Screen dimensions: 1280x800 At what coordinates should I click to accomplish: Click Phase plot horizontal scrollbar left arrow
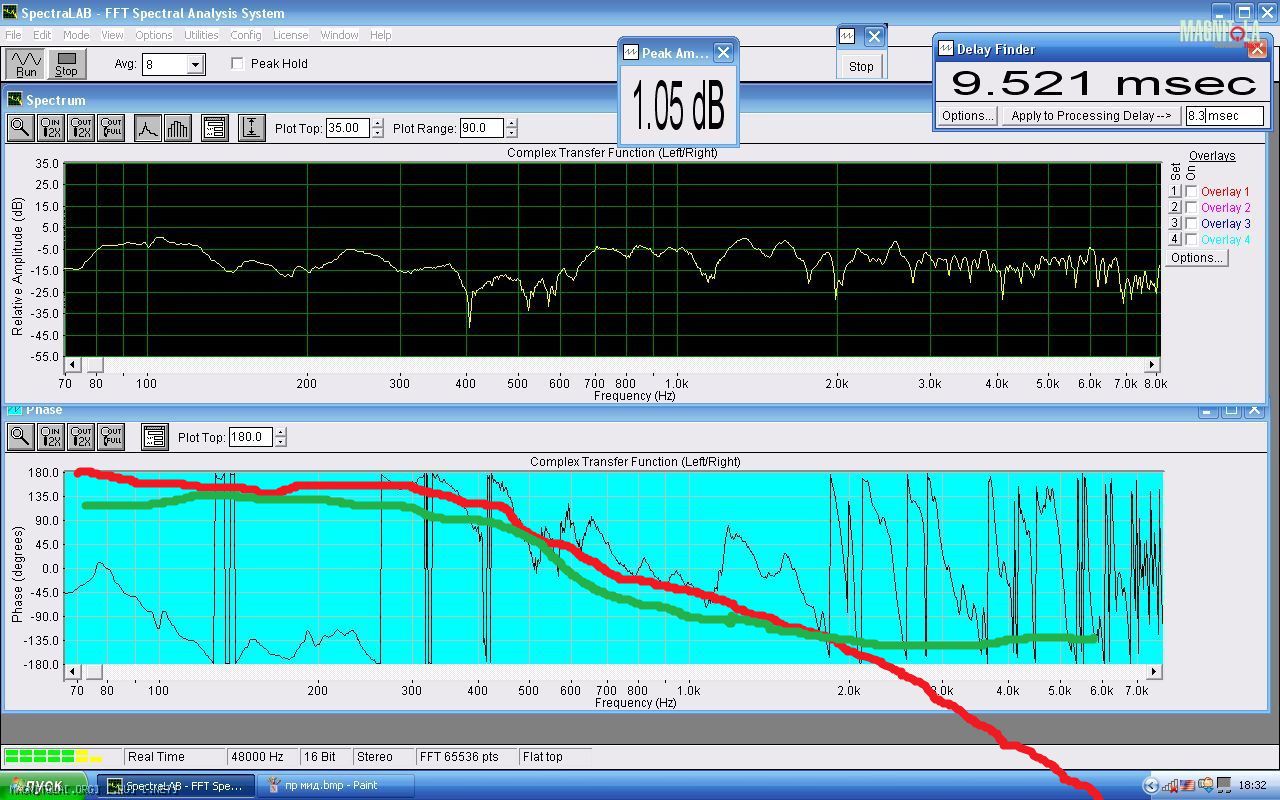[x=72, y=671]
